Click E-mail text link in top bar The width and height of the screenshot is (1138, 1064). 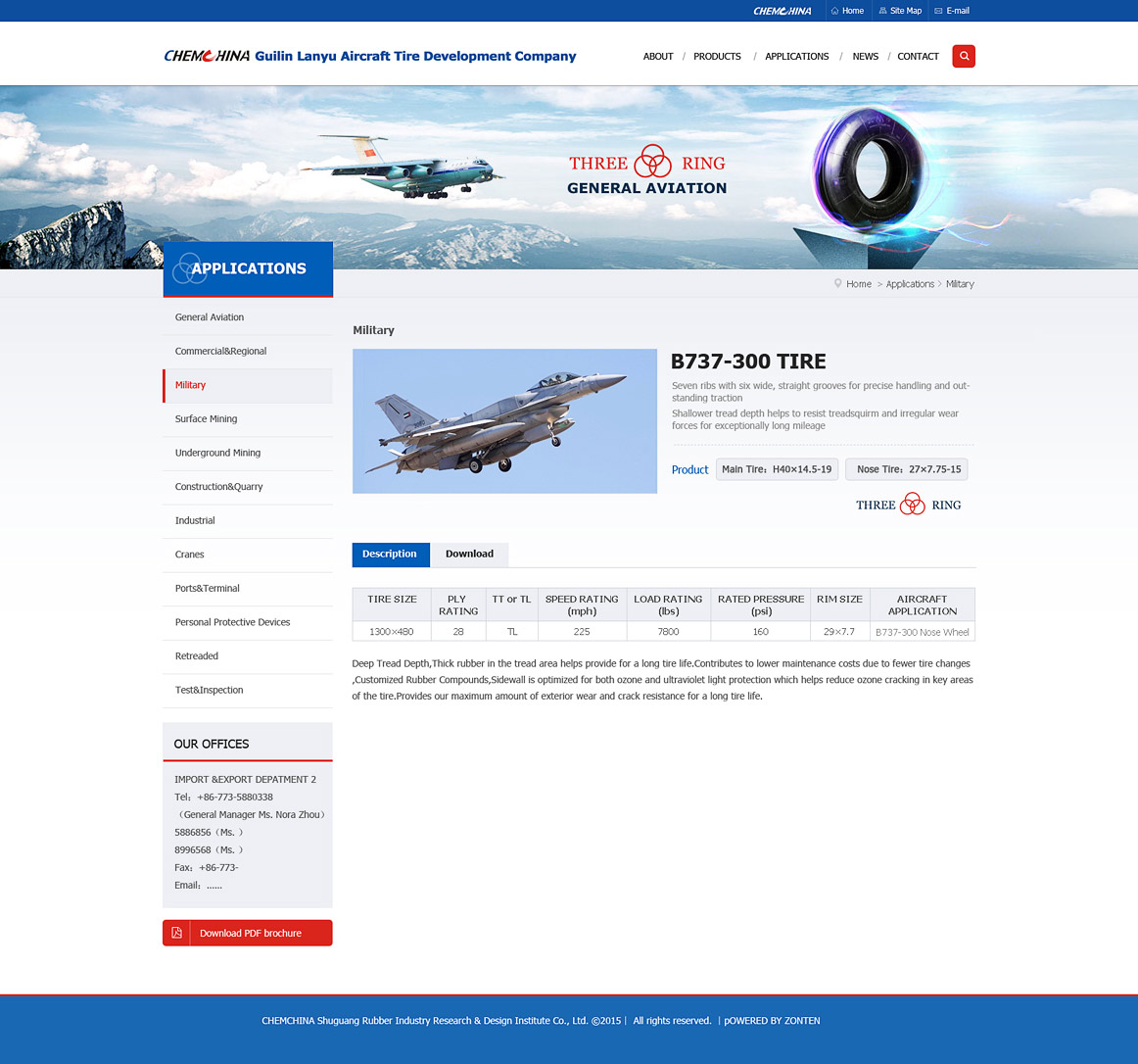click(957, 11)
